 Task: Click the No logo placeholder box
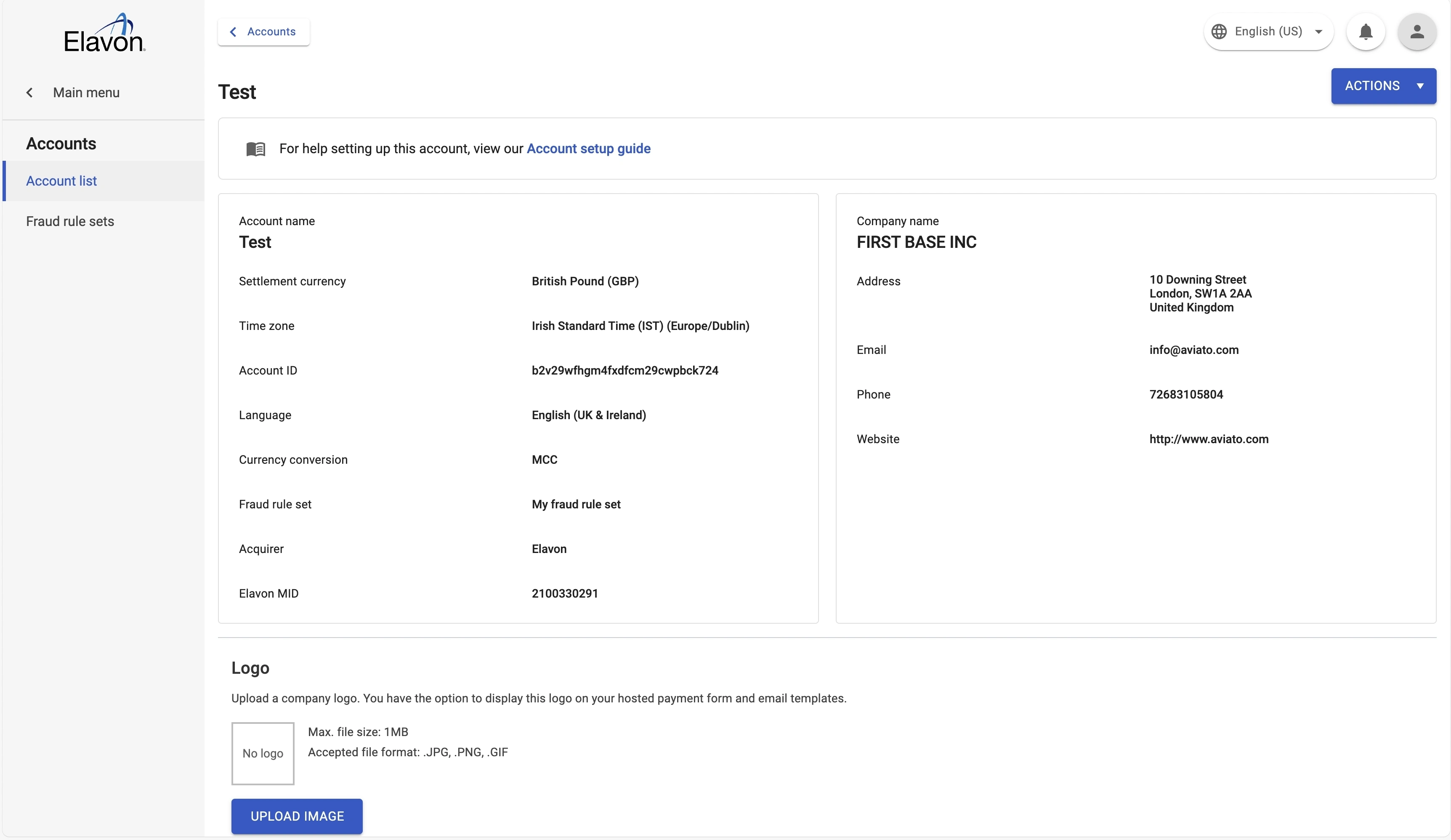tap(263, 753)
